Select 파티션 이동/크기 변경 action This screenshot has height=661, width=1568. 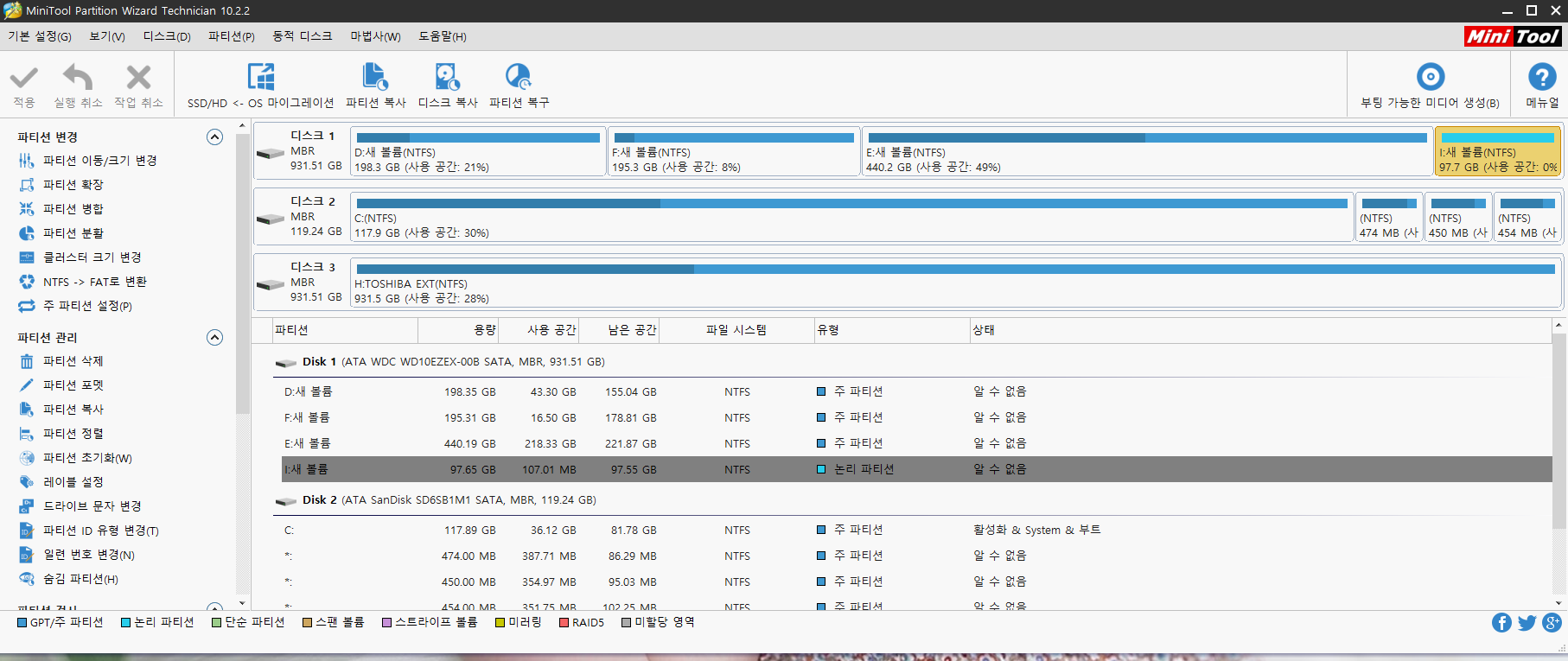(87, 161)
